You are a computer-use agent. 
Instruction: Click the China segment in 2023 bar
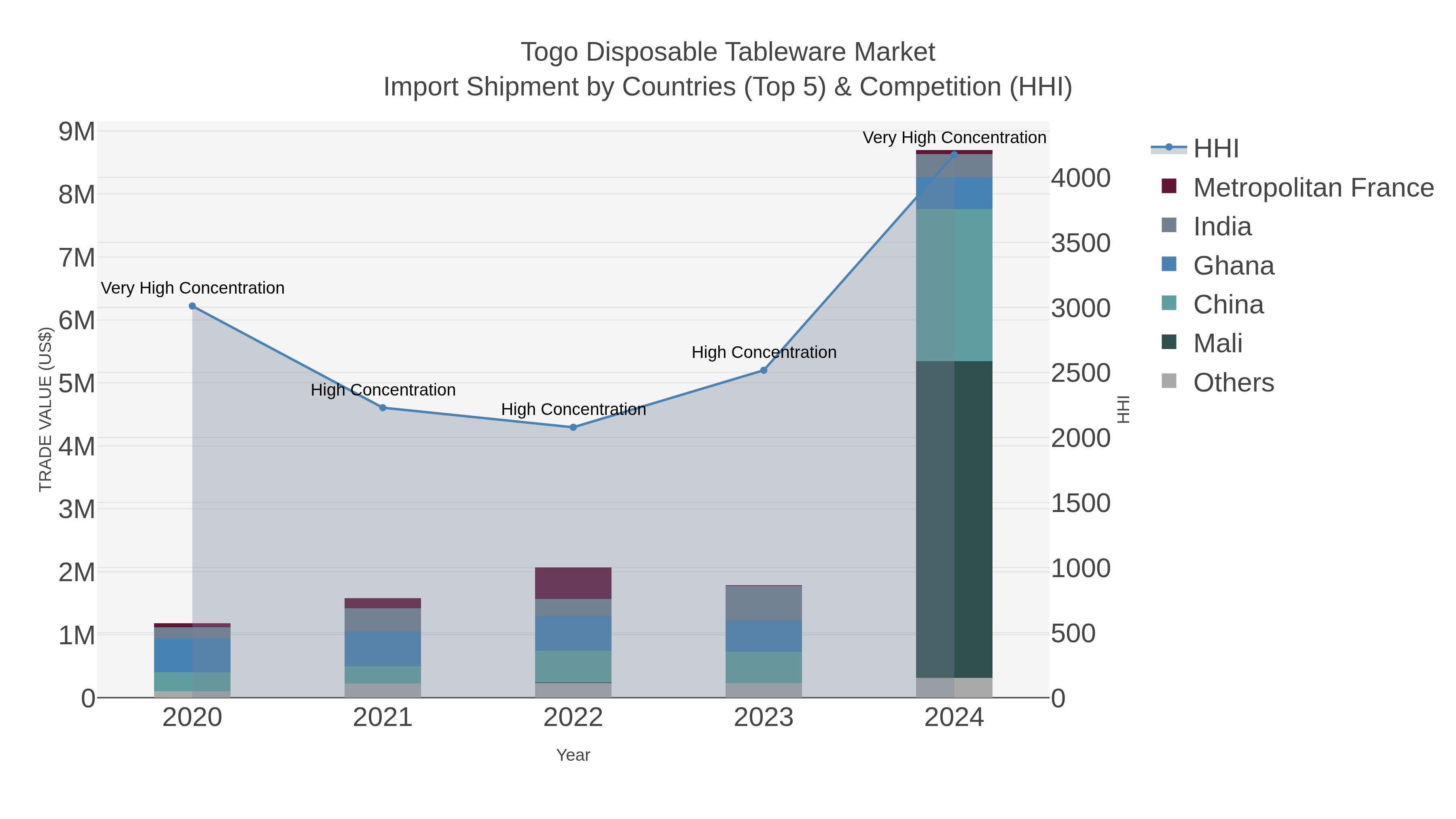coord(764,667)
